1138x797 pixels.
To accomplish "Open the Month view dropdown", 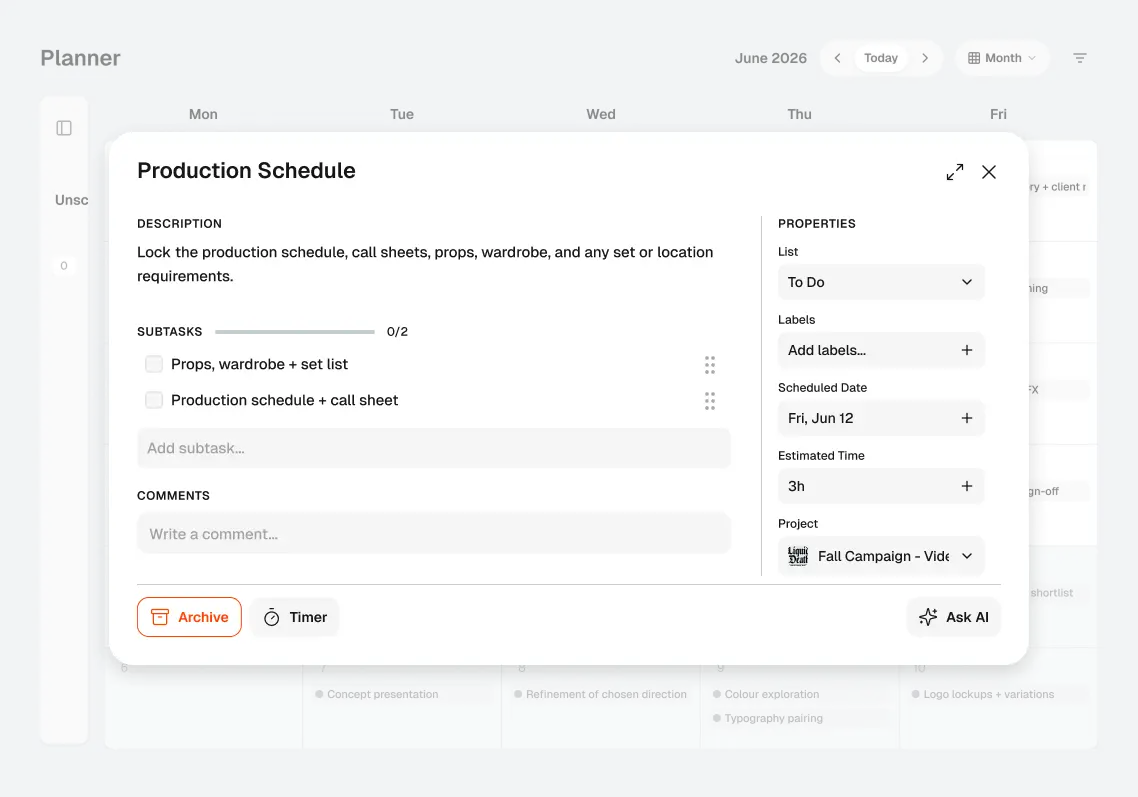I will click(x=1002, y=58).
